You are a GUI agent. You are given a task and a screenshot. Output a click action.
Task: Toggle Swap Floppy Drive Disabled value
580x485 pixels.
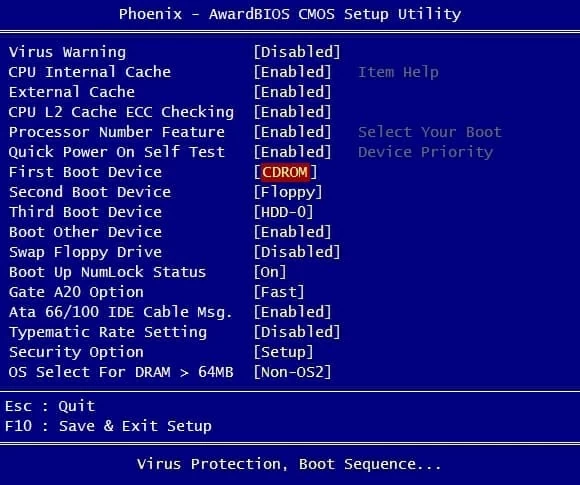[297, 252]
